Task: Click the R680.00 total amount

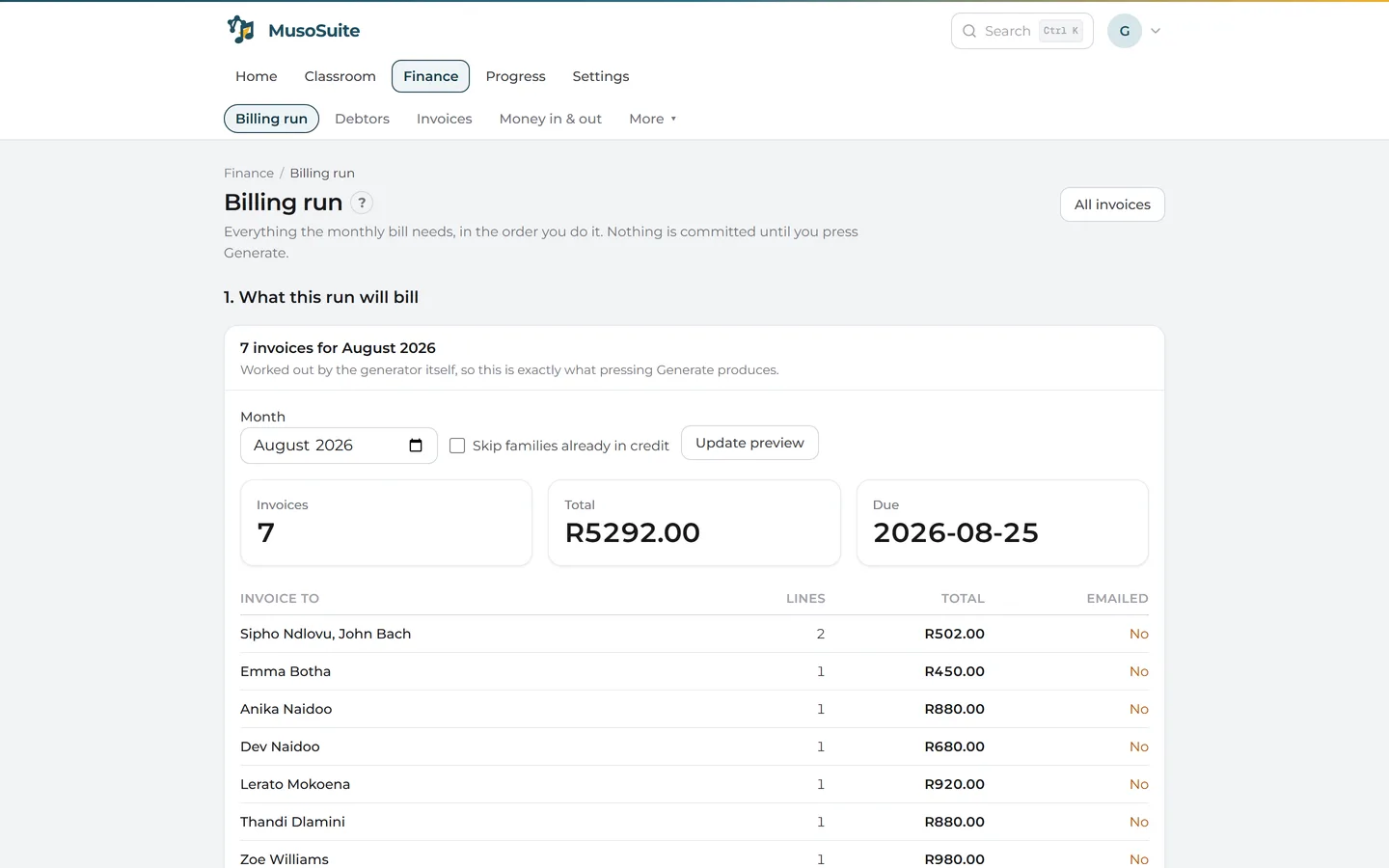Action: (x=954, y=746)
